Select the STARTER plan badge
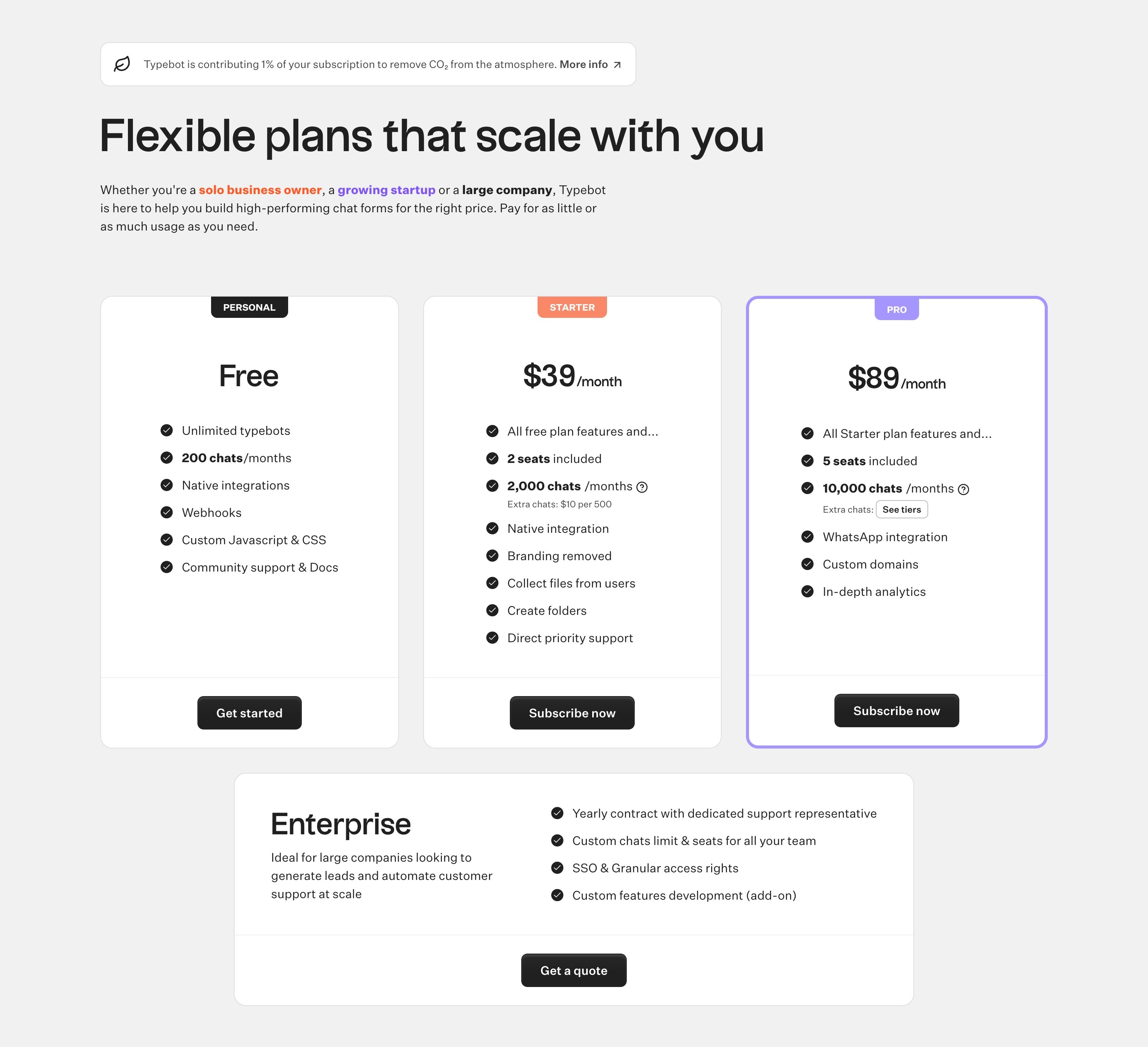The height and width of the screenshot is (1047, 1148). [572, 307]
